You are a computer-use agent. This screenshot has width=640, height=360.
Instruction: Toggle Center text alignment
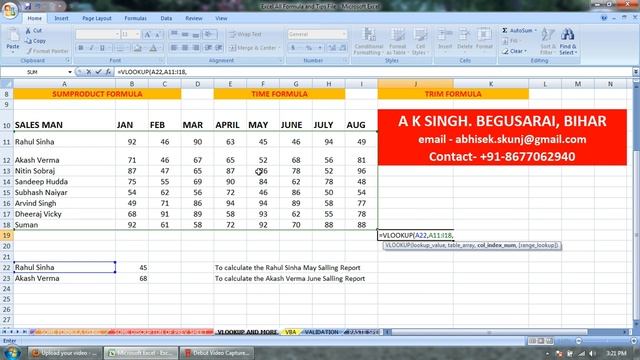(x=185, y=48)
